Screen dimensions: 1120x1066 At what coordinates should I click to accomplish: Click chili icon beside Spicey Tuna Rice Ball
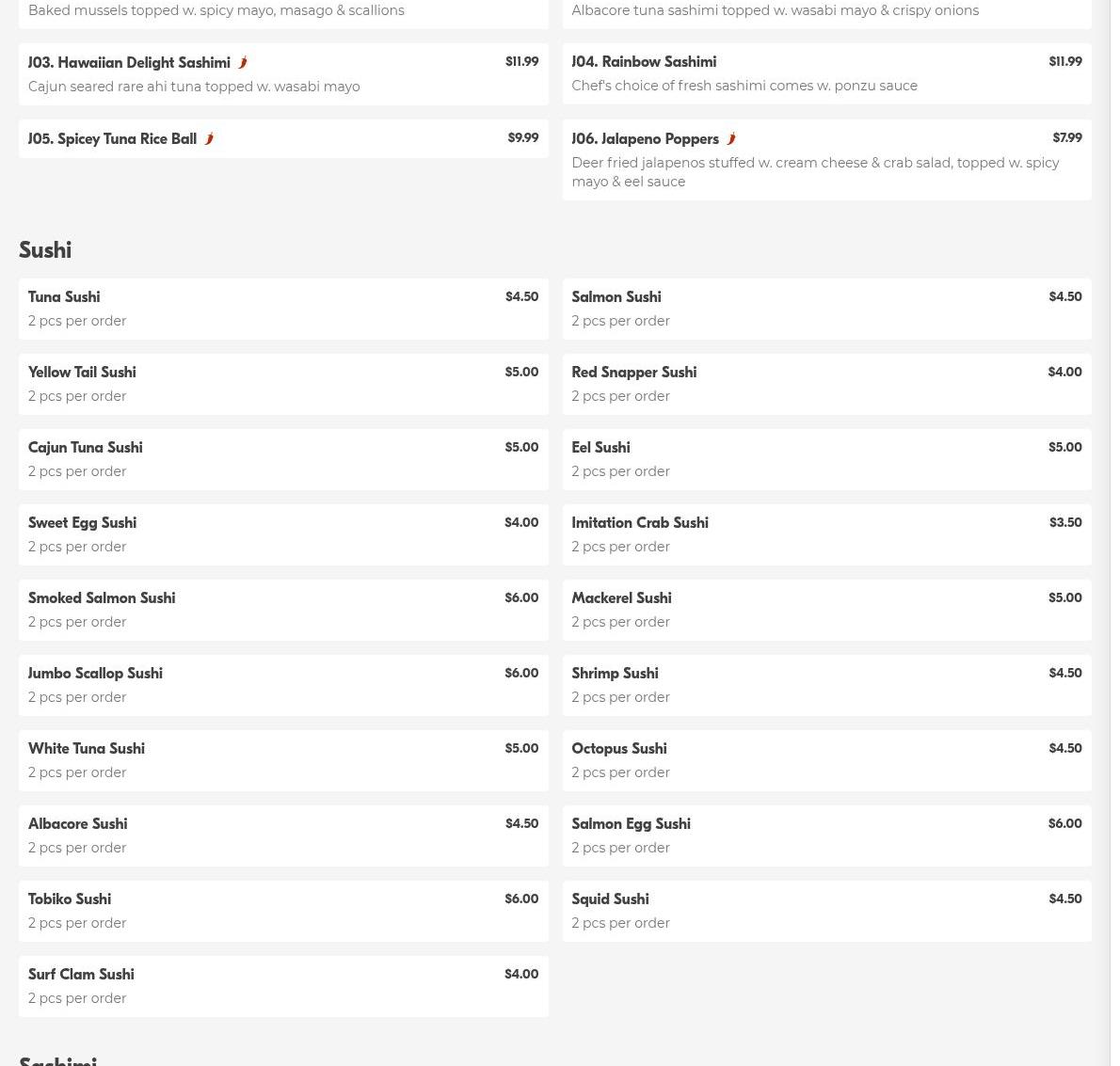[x=208, y=139]
